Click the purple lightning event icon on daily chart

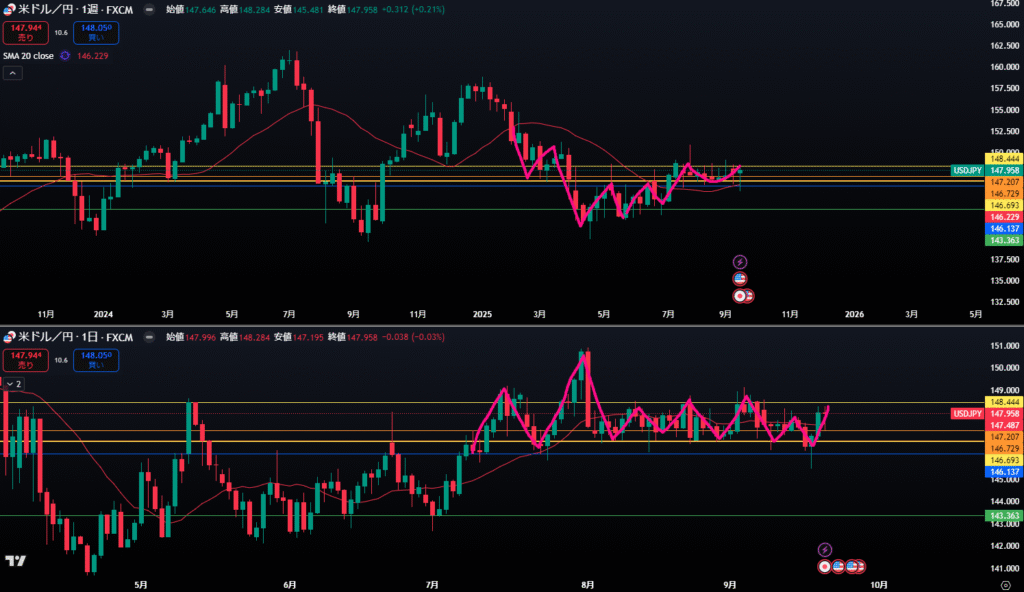[x=825, y=549]
